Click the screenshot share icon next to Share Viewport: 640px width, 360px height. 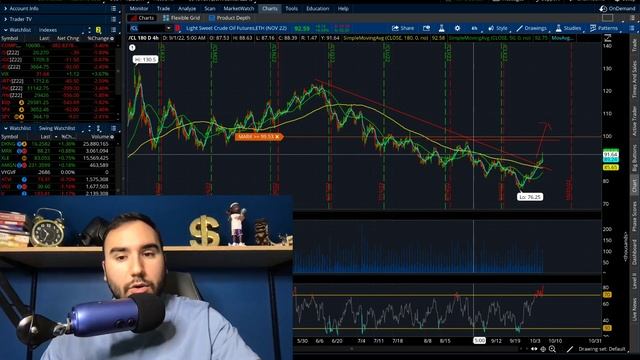click(426, 28)
